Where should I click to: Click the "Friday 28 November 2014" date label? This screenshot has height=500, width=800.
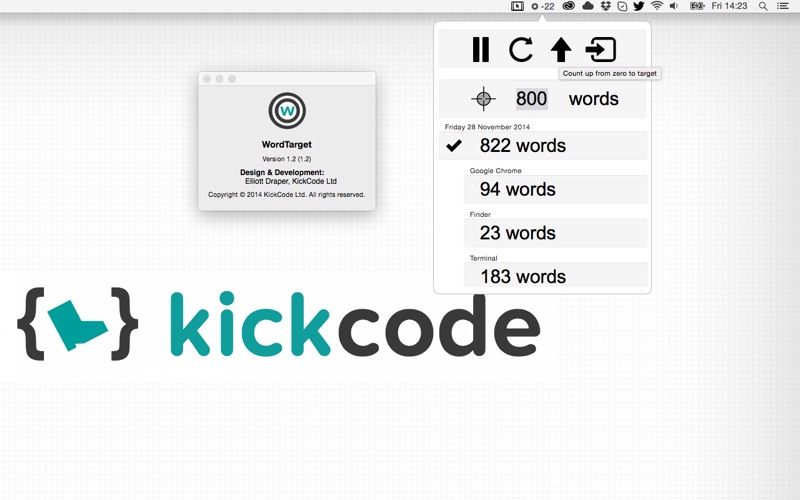click(x=487, y=127)
